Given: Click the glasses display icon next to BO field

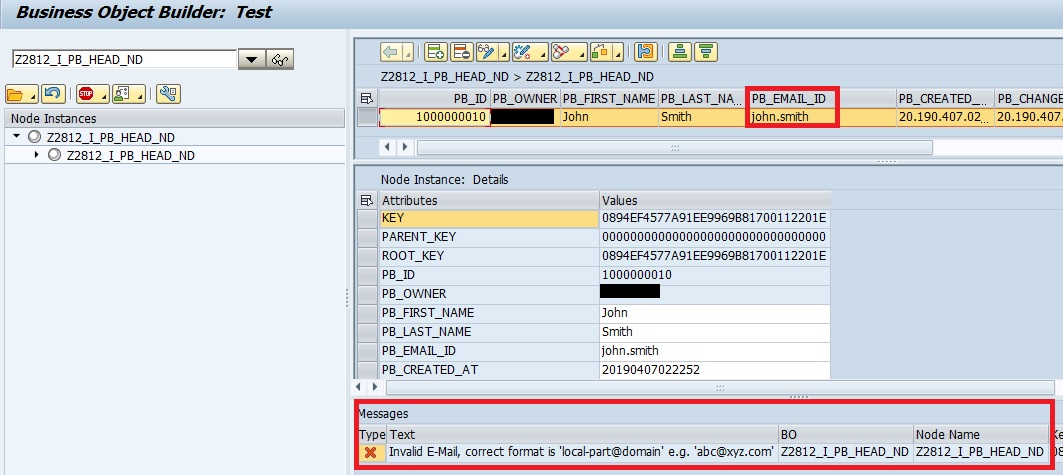Looking at the screenshot, I should [x=280, y=60].
